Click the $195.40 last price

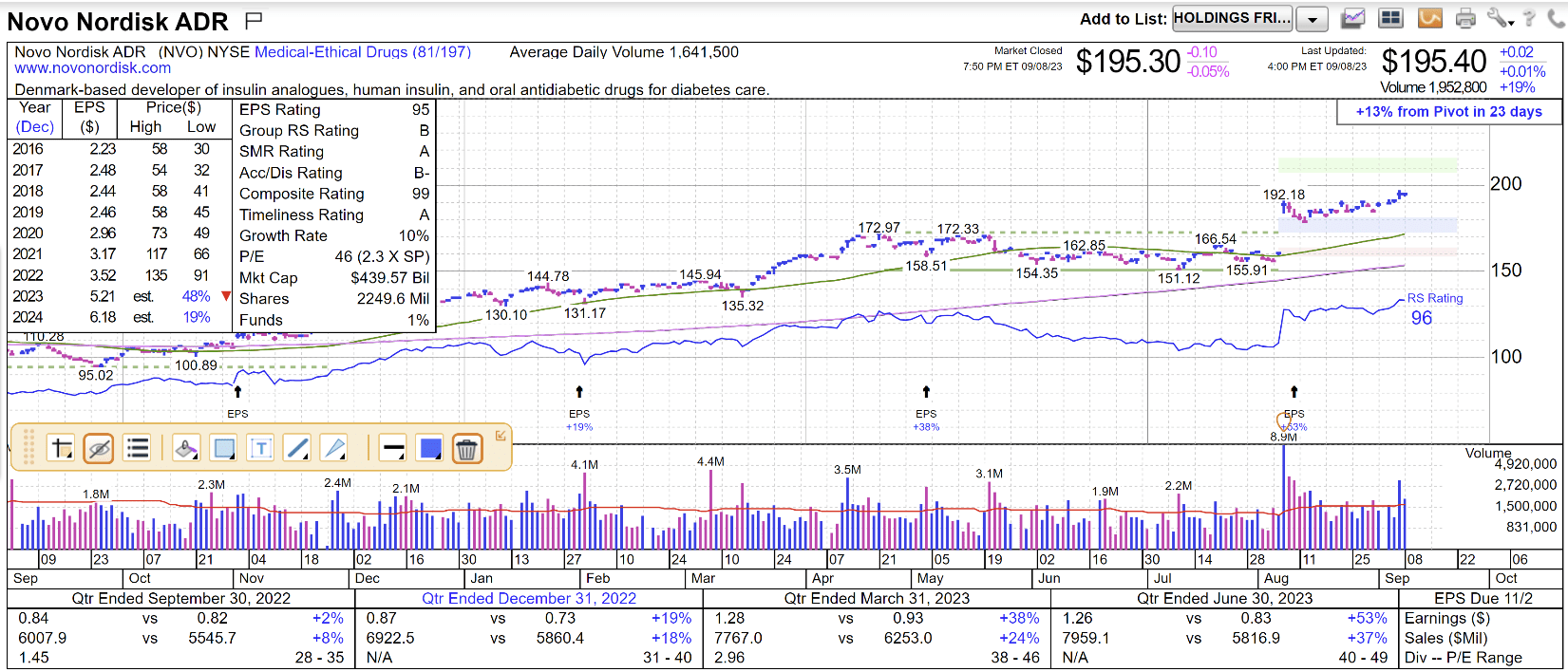1434,62
